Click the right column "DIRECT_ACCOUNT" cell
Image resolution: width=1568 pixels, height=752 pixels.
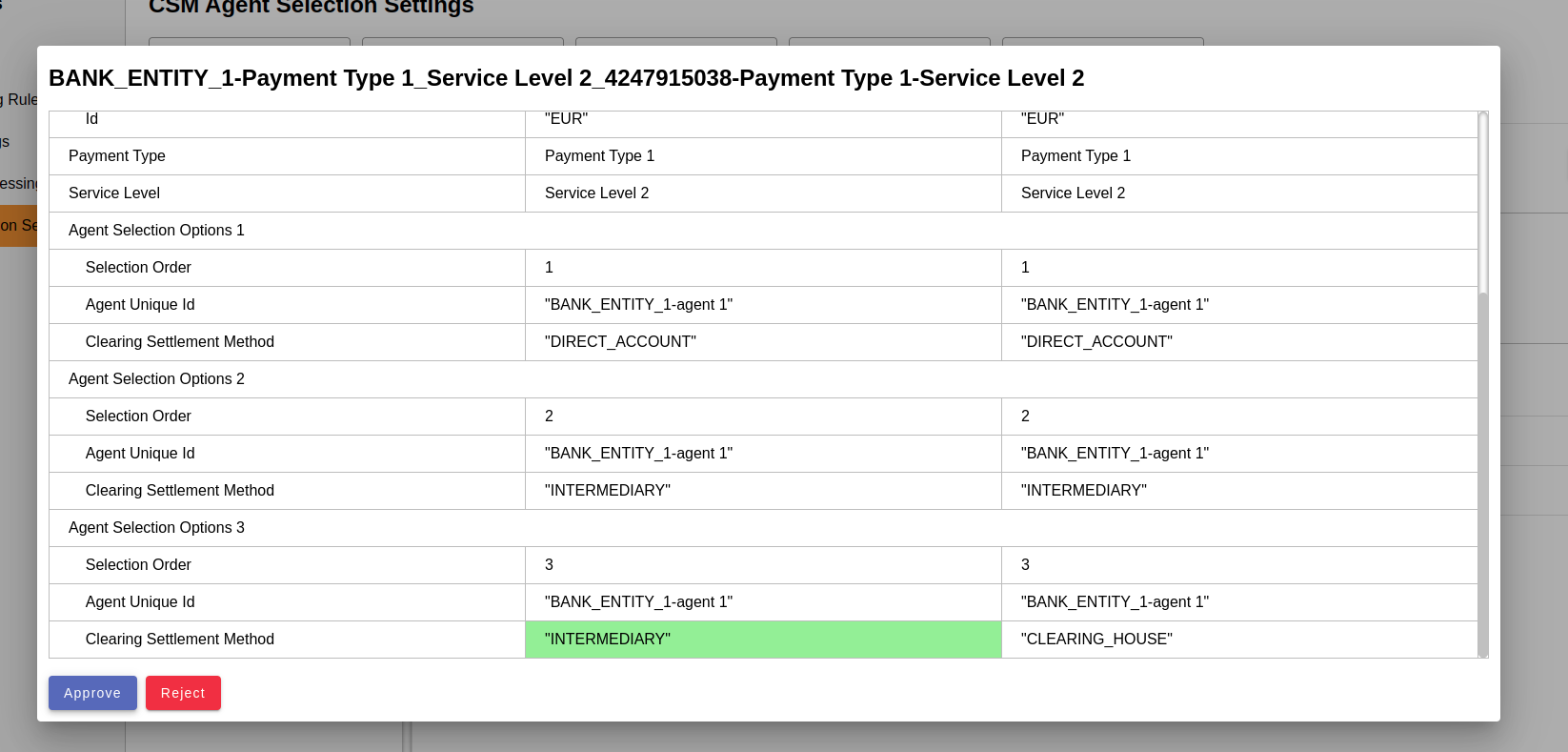point(1096,342)
